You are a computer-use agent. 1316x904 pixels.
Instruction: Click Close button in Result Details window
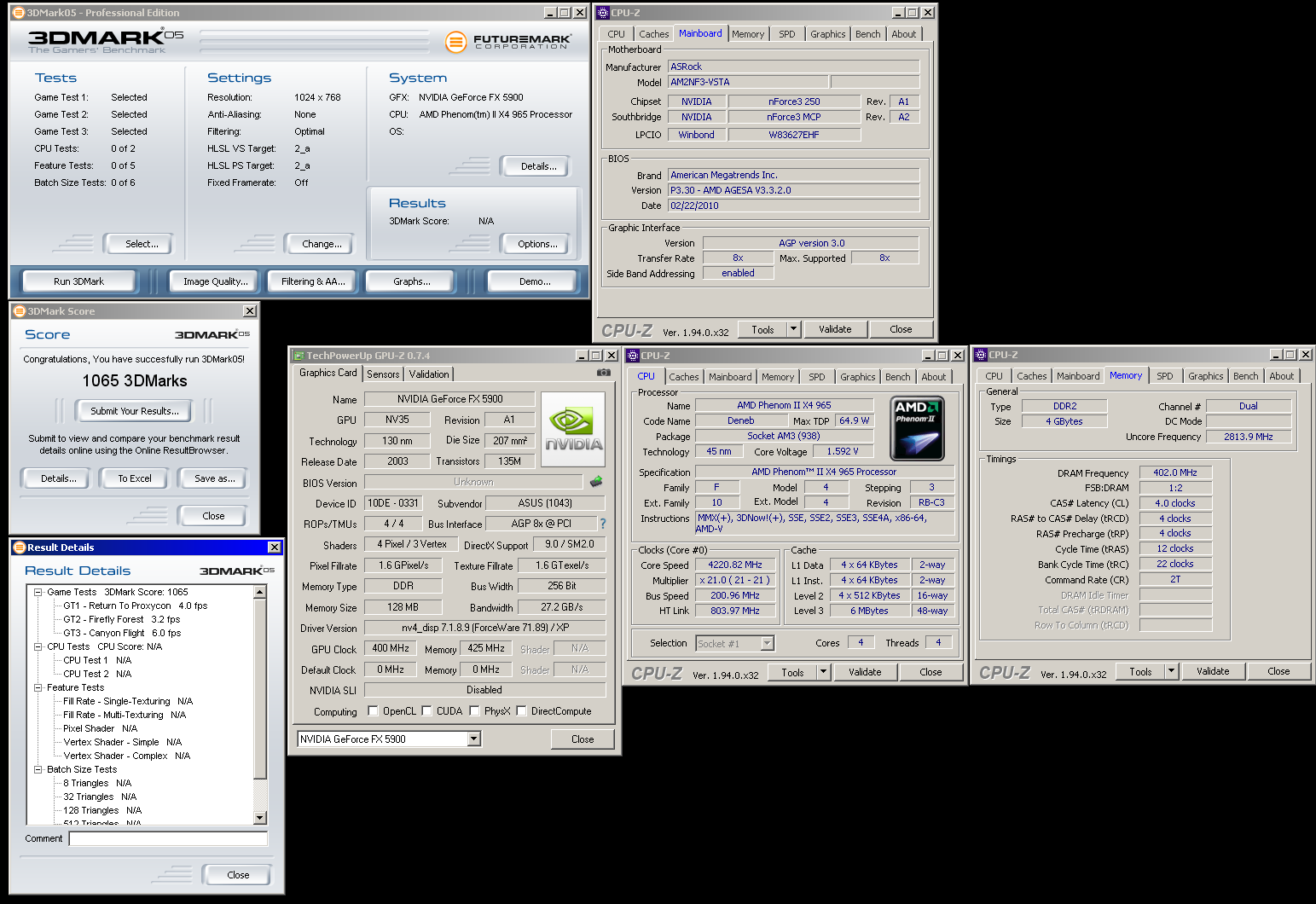tap(238, 875)
